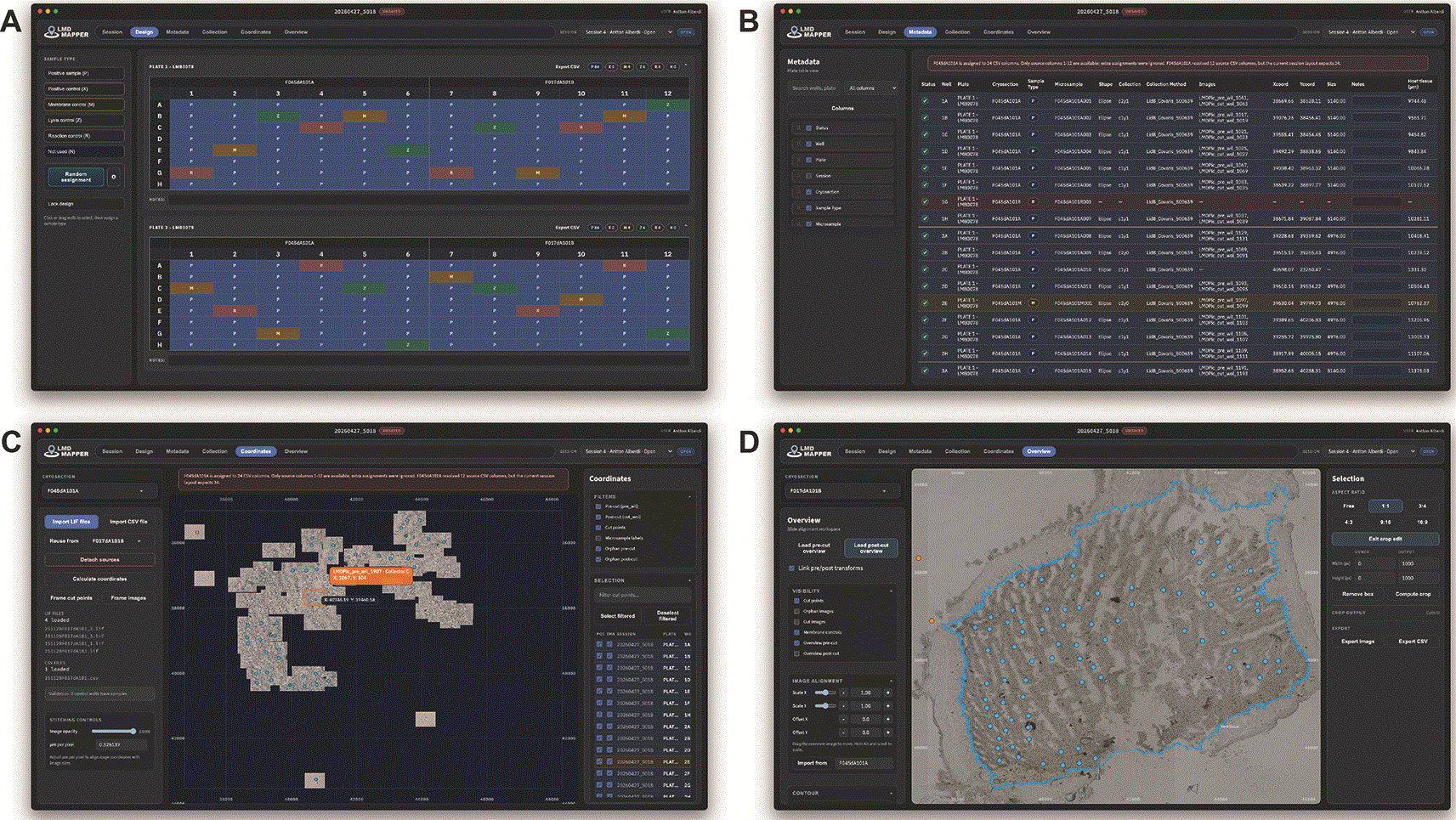Click the µm per pixel input field
1456x820 pixels.
tap(121, 745)
